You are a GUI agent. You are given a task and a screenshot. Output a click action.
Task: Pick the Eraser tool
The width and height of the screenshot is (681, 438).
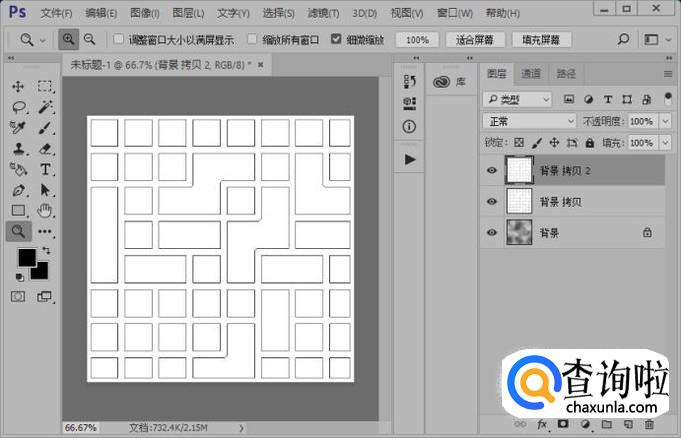(x=45, y=149)
